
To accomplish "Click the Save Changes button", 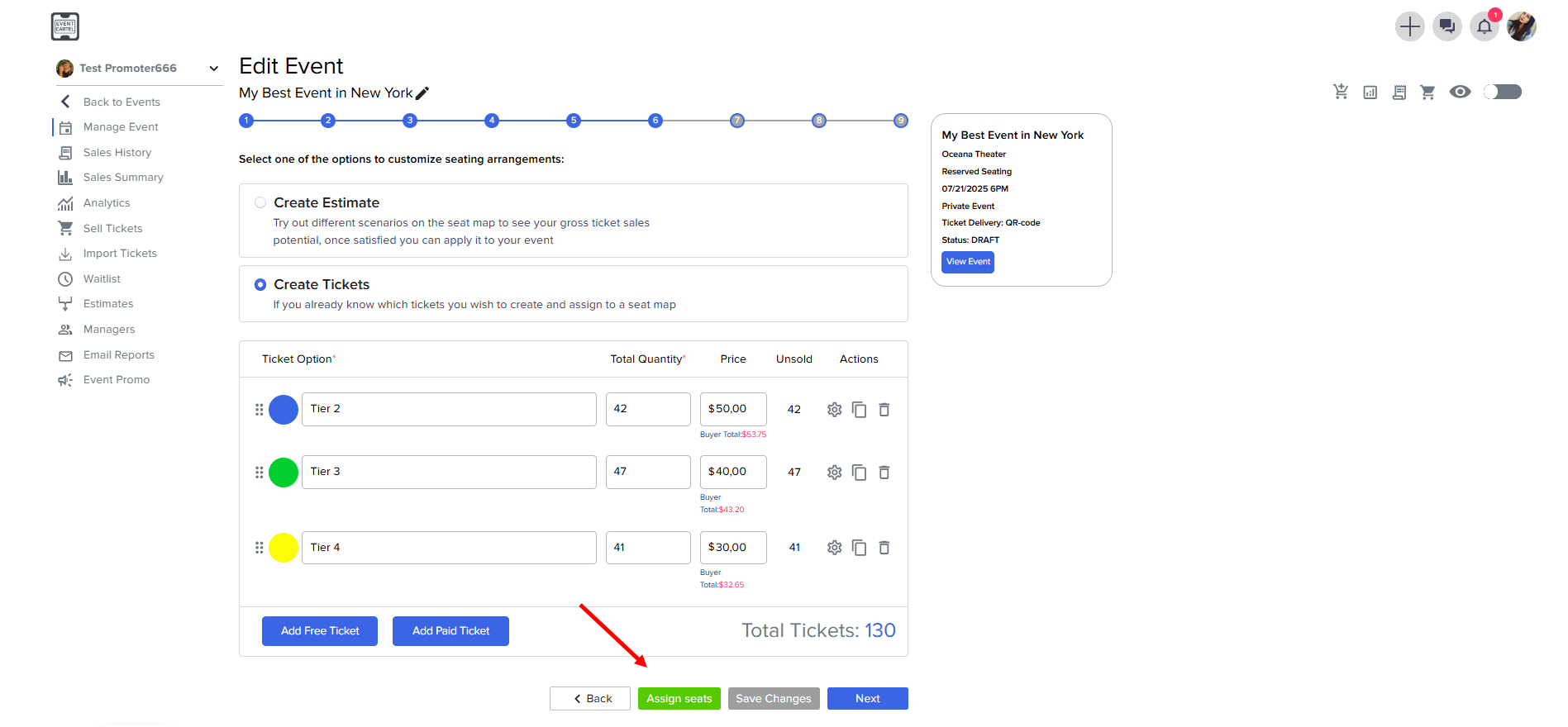I will coord(774,699).
